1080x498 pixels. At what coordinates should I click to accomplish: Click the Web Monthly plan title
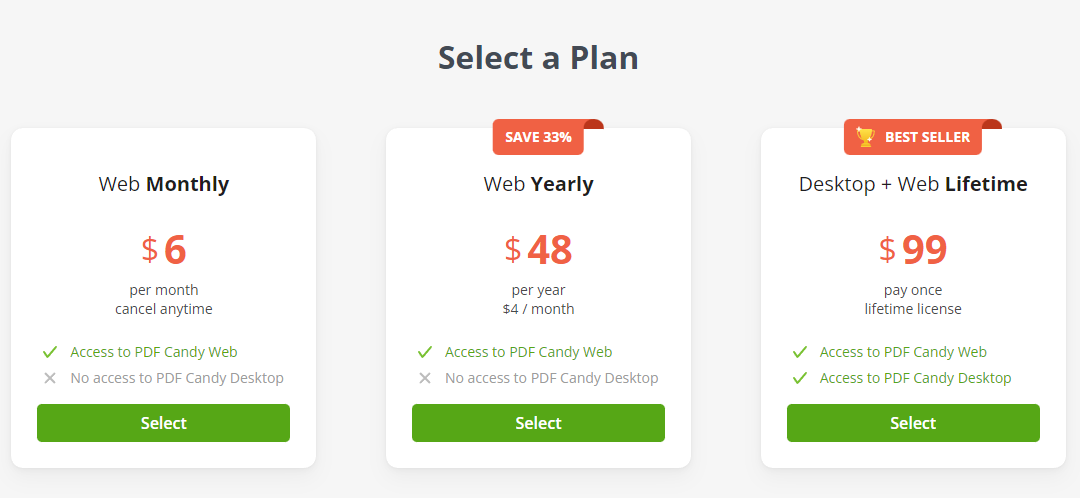[163, 184]
